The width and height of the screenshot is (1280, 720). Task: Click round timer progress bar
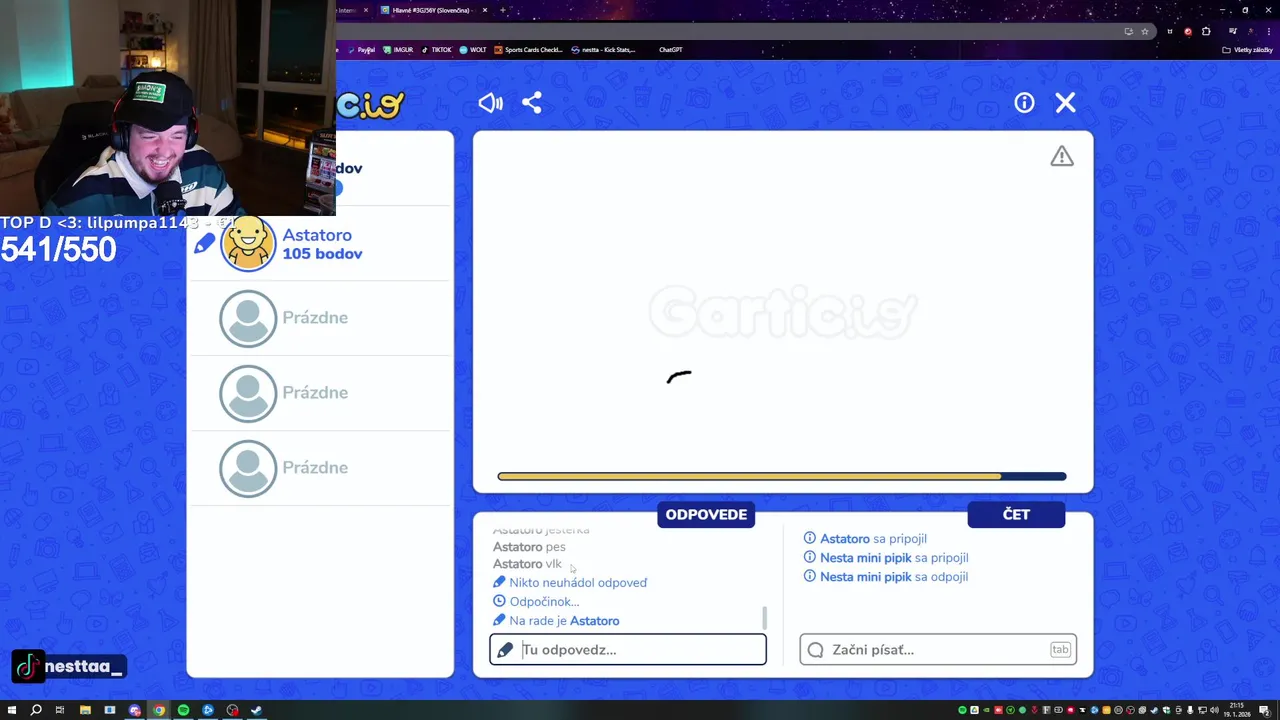click(x=782, y=477)
